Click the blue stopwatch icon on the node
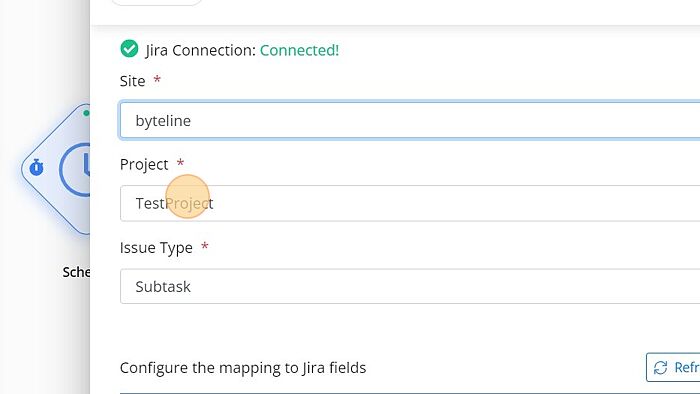The width and height of the screenshot is (700, 394). point(37,167)
